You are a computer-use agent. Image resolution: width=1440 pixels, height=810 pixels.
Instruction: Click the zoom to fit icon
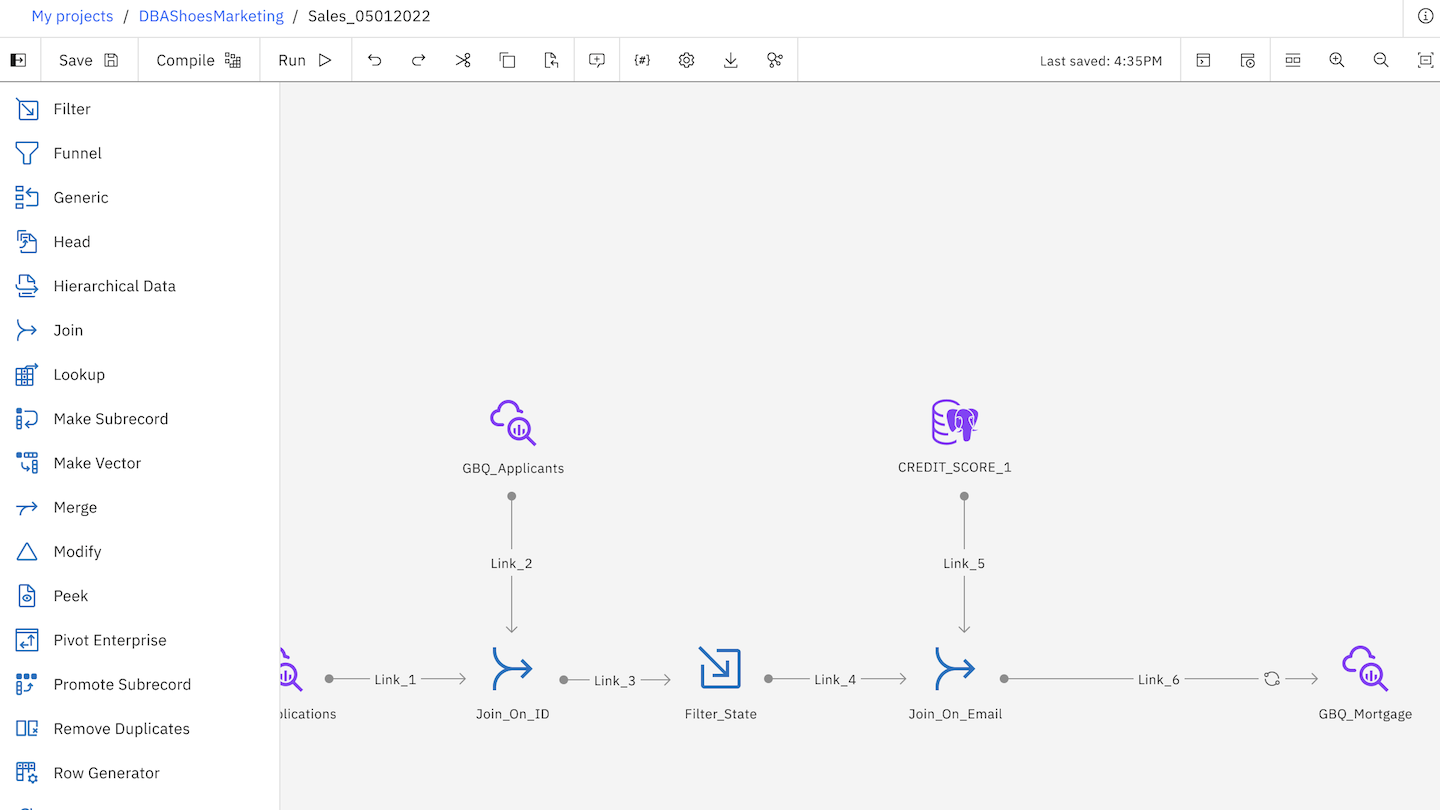point(1425,60)
